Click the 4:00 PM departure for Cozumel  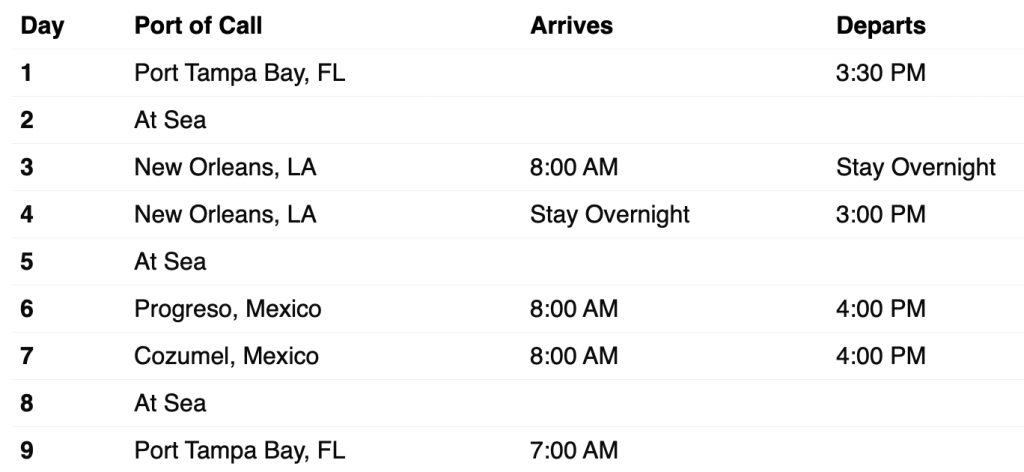pyautogui.click(x=879, y=356)
